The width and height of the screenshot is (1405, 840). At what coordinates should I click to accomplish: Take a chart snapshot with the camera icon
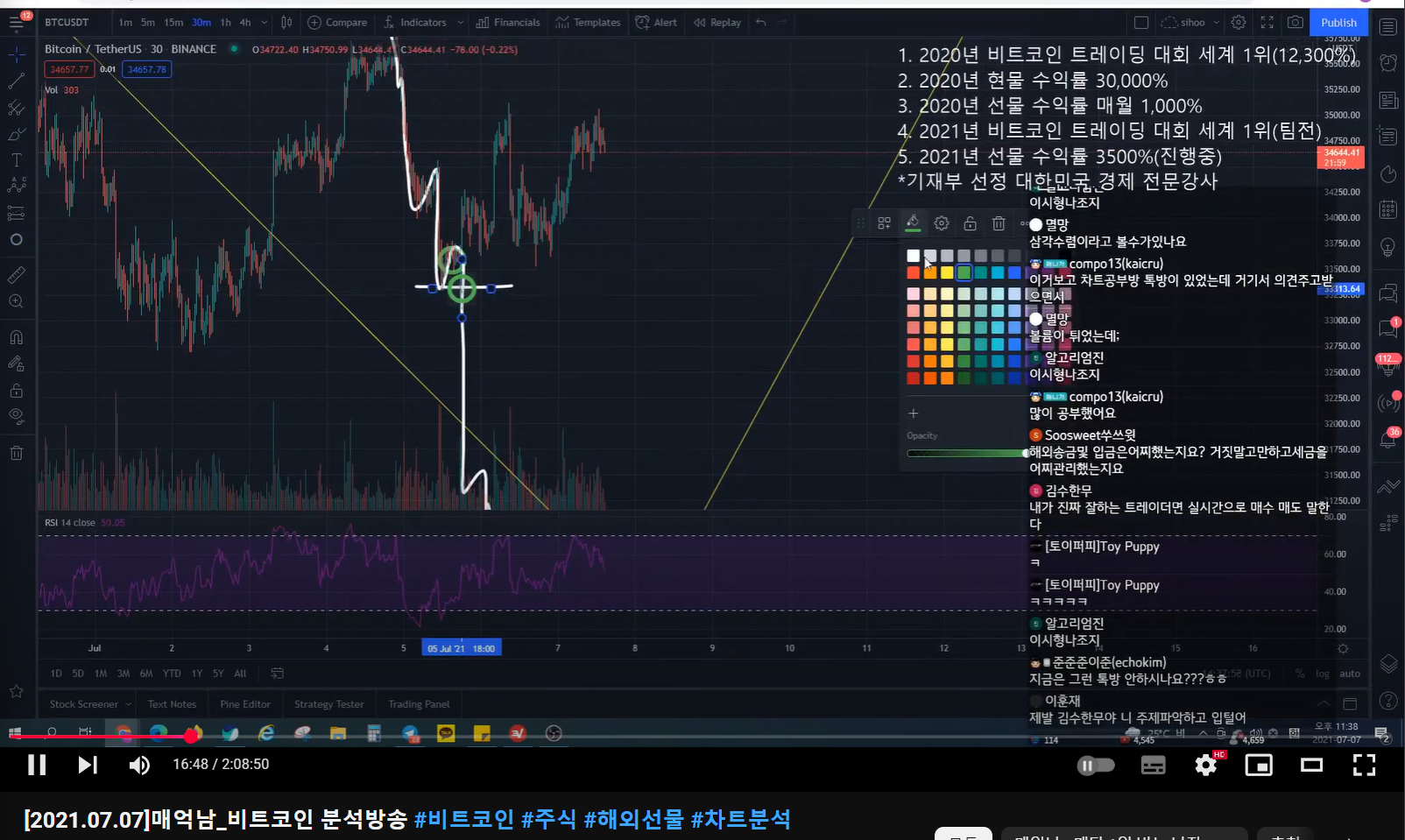click(1296, 23)
